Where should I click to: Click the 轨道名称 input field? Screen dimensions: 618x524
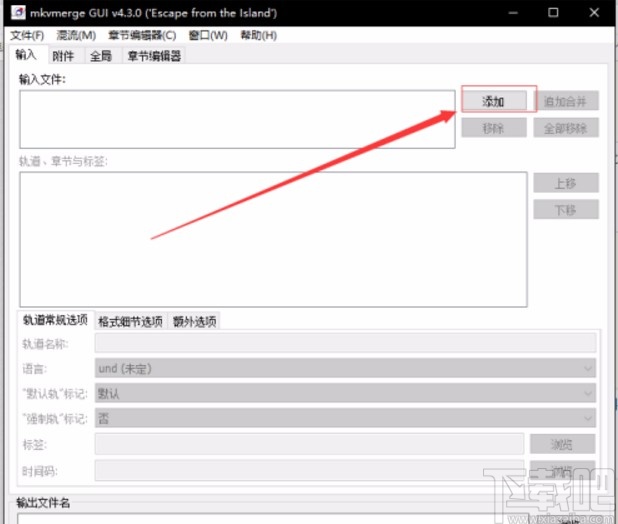click(345, 343)
